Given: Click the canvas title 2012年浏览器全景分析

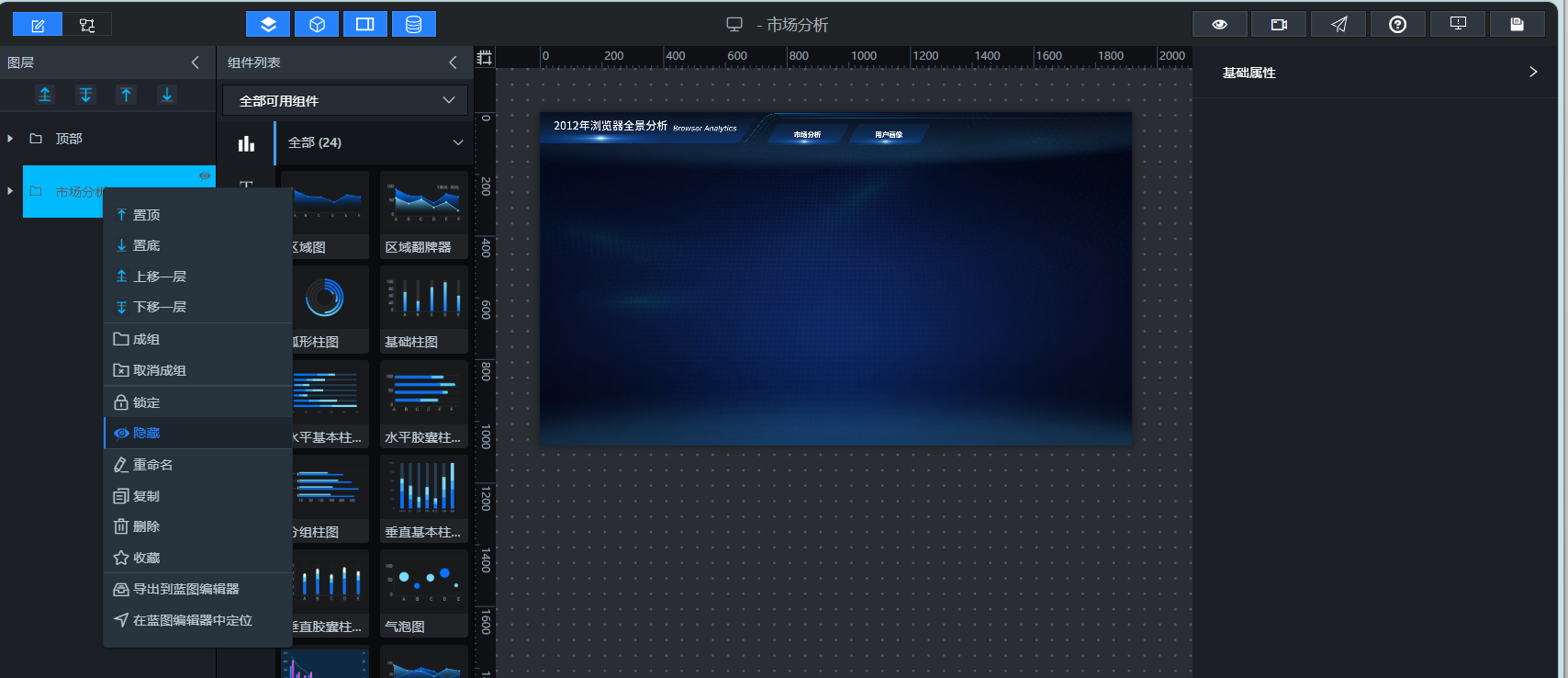Looking at the screenshot, I should point(610,126).
